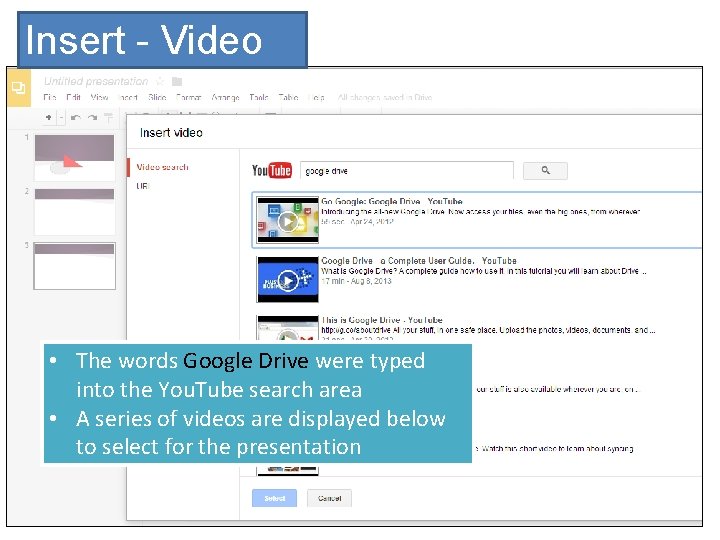Open the Arrange menu

225,97
